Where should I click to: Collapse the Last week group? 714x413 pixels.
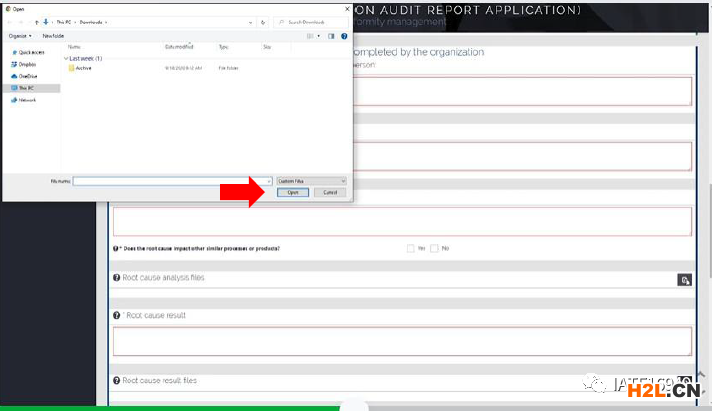66,58
